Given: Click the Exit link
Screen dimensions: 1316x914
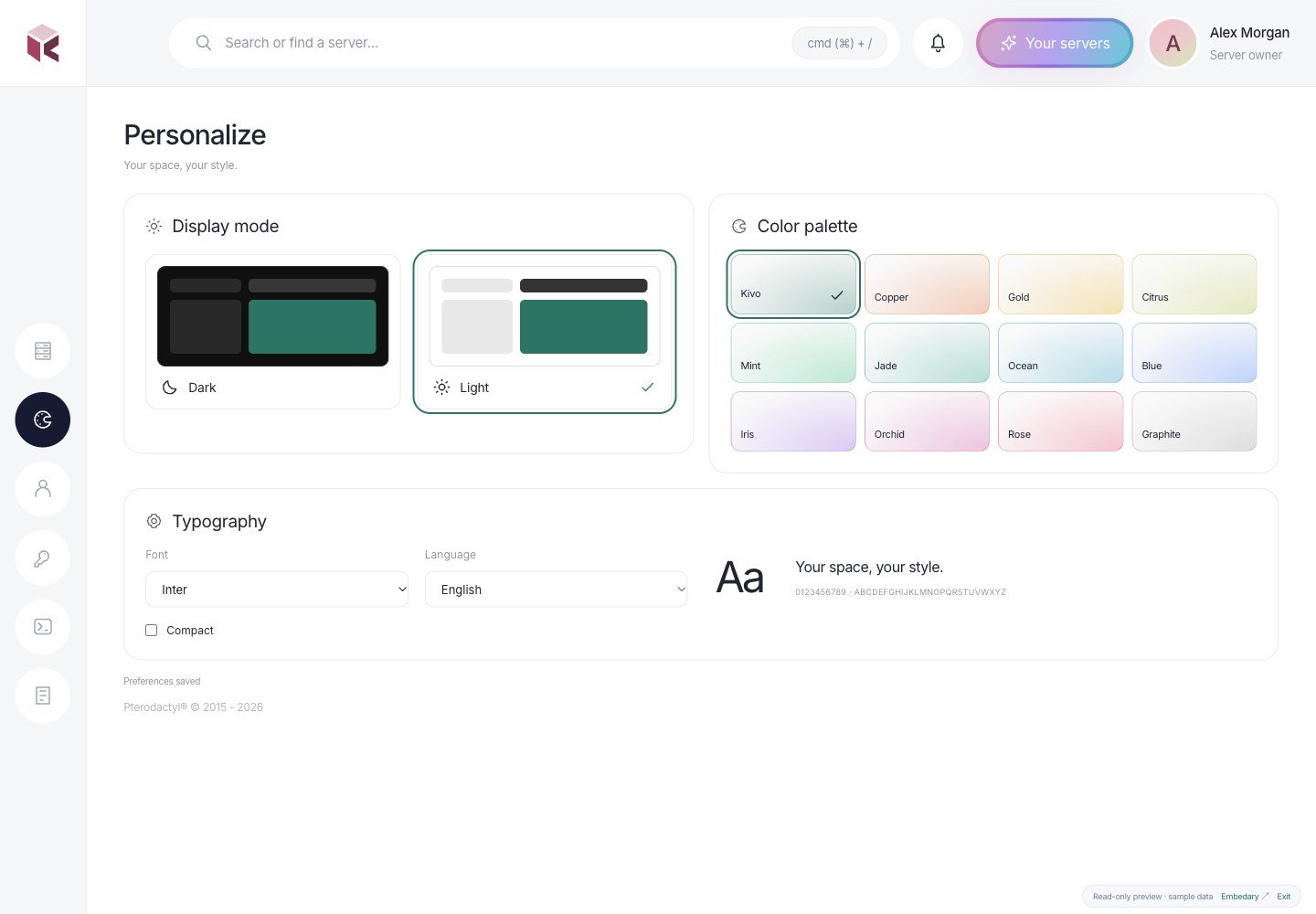Looking at the screenshot, I should point(1284,897).
